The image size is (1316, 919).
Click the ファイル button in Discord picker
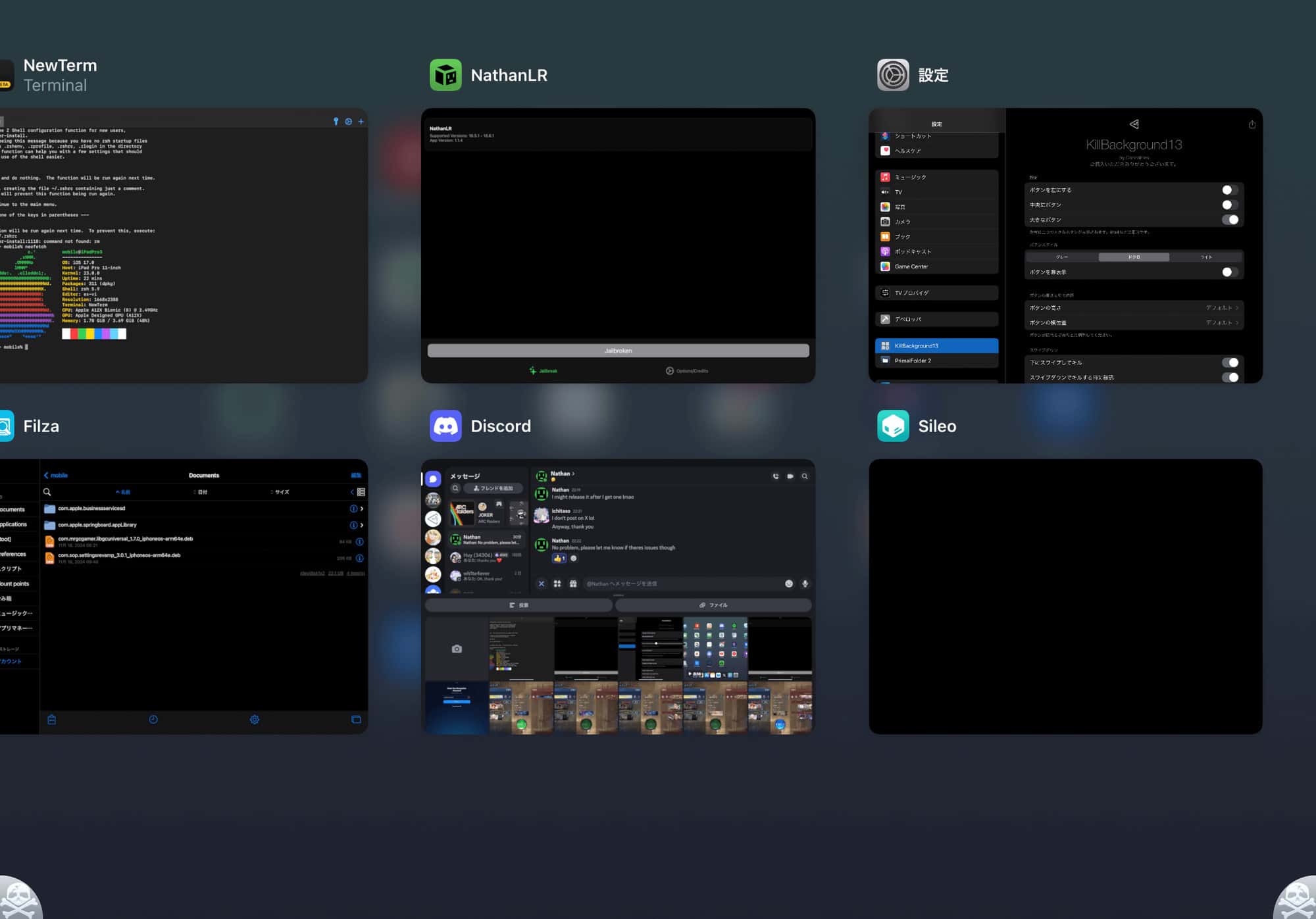click(x=713, y=605)
